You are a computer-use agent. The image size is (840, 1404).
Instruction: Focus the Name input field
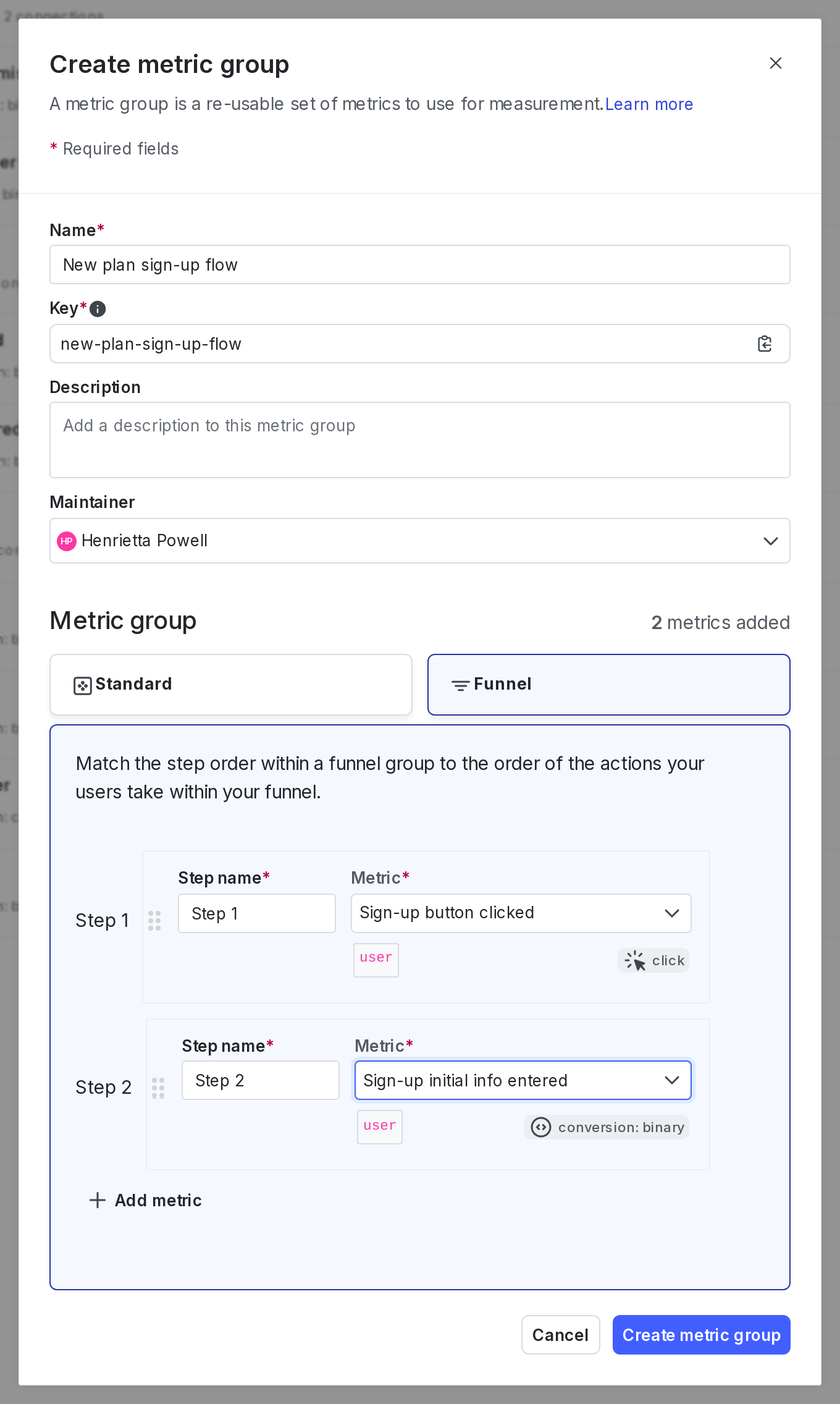pyautogui.click(x=419, y=265)
